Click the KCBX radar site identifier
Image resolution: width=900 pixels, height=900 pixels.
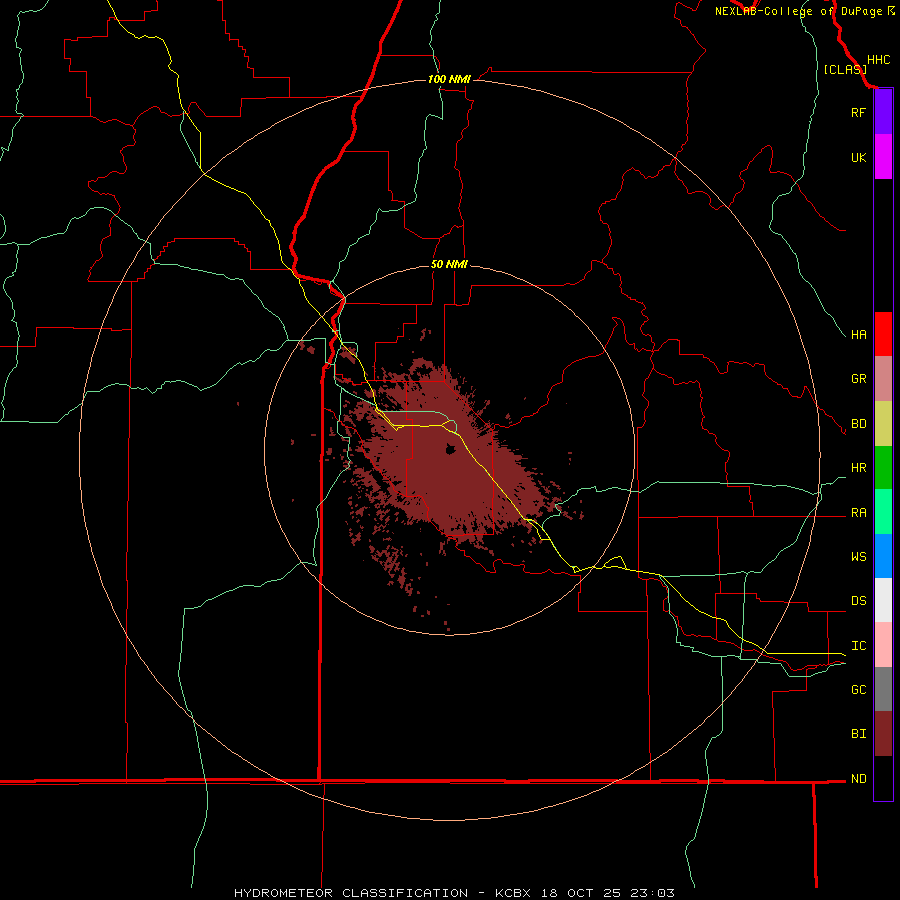pyautogui.click(x=513, y=893)
